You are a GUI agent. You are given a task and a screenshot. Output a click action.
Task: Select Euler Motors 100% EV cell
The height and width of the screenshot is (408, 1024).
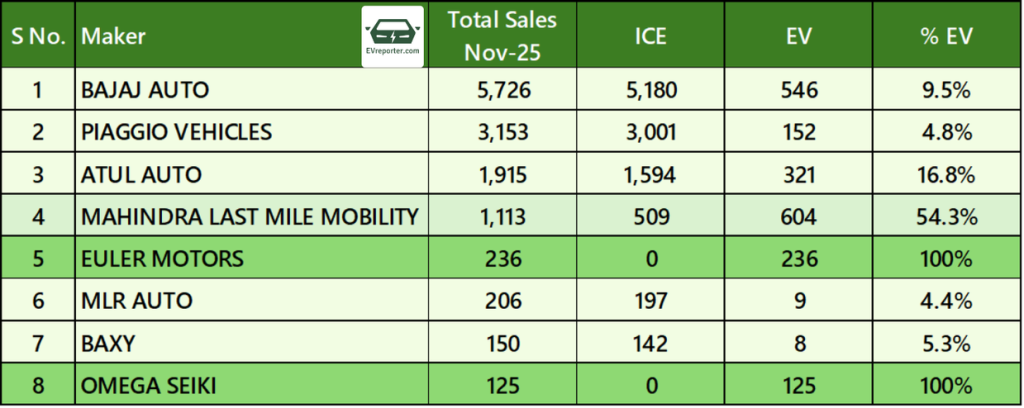tap(947, 259)
